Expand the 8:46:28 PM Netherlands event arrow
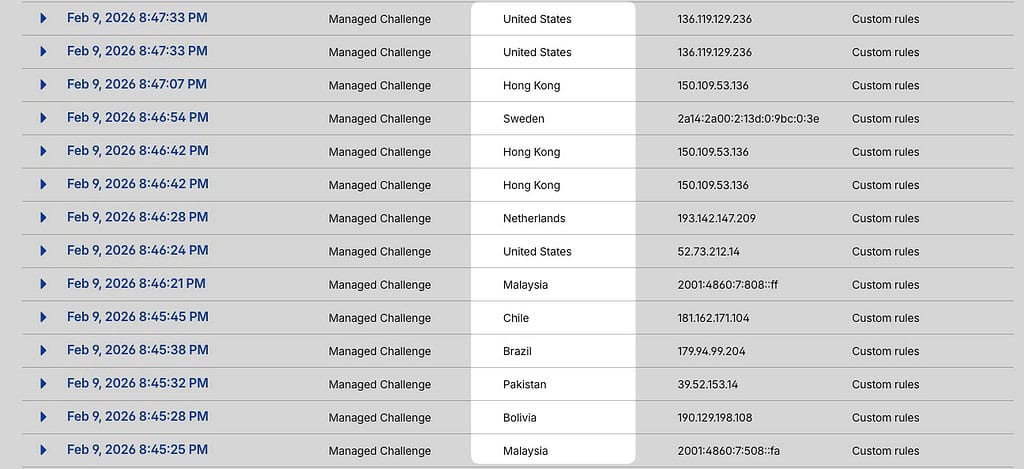The width and height of the screenshot is (1024, 469). pyautogui.click(x=43, y=218)
